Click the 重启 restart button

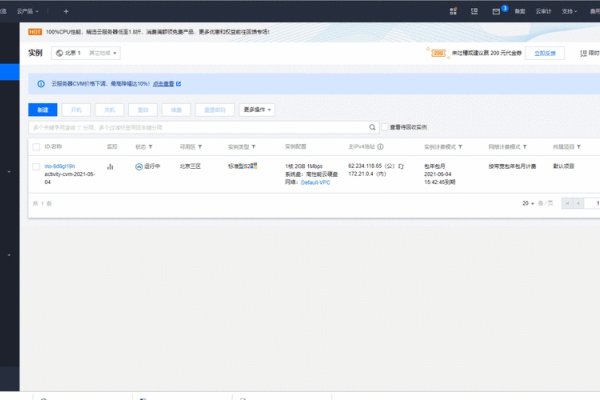click(x=143, y=110)
